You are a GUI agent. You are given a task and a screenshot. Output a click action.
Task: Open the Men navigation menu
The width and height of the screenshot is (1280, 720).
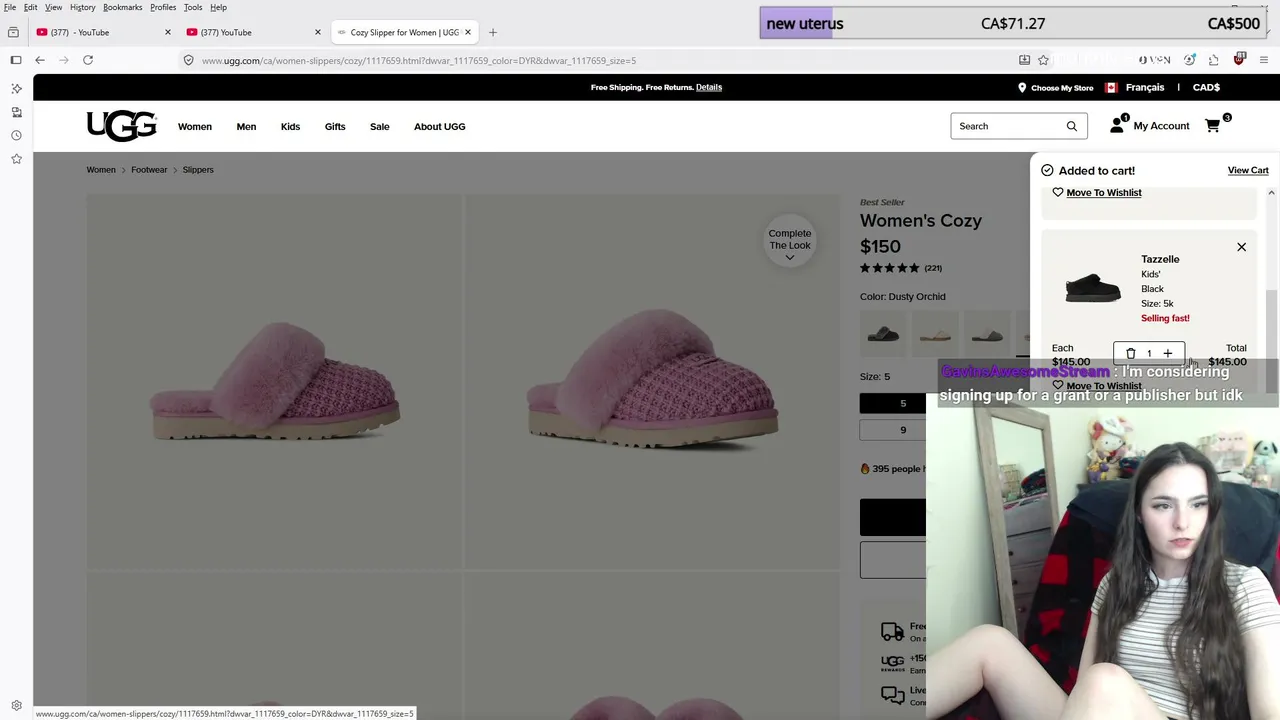(x=246, y=126)
